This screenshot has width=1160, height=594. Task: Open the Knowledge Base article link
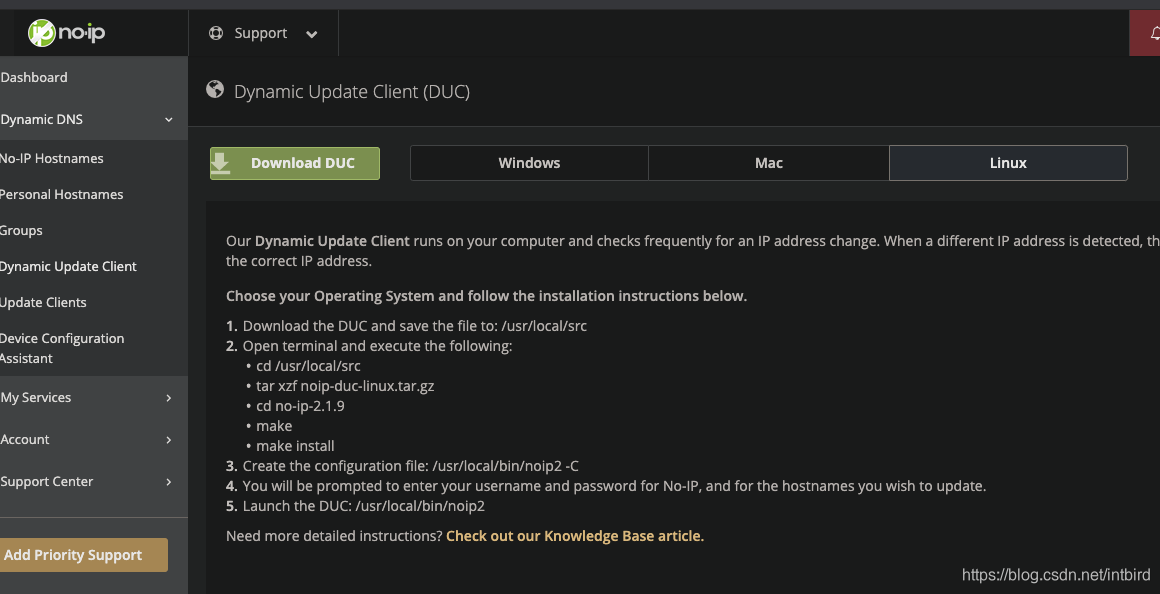coord(575,536)
